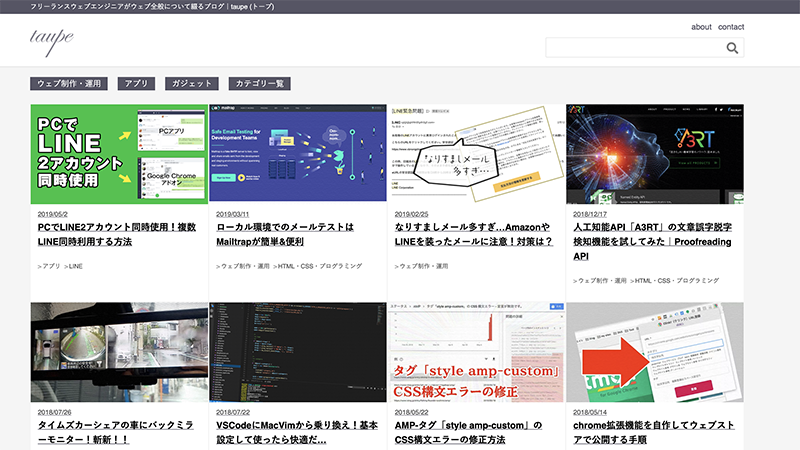The width and height of the screenshot is (800, 450).
Task: Open the カテゴリ一覧 category list
Action: [260, 84]
